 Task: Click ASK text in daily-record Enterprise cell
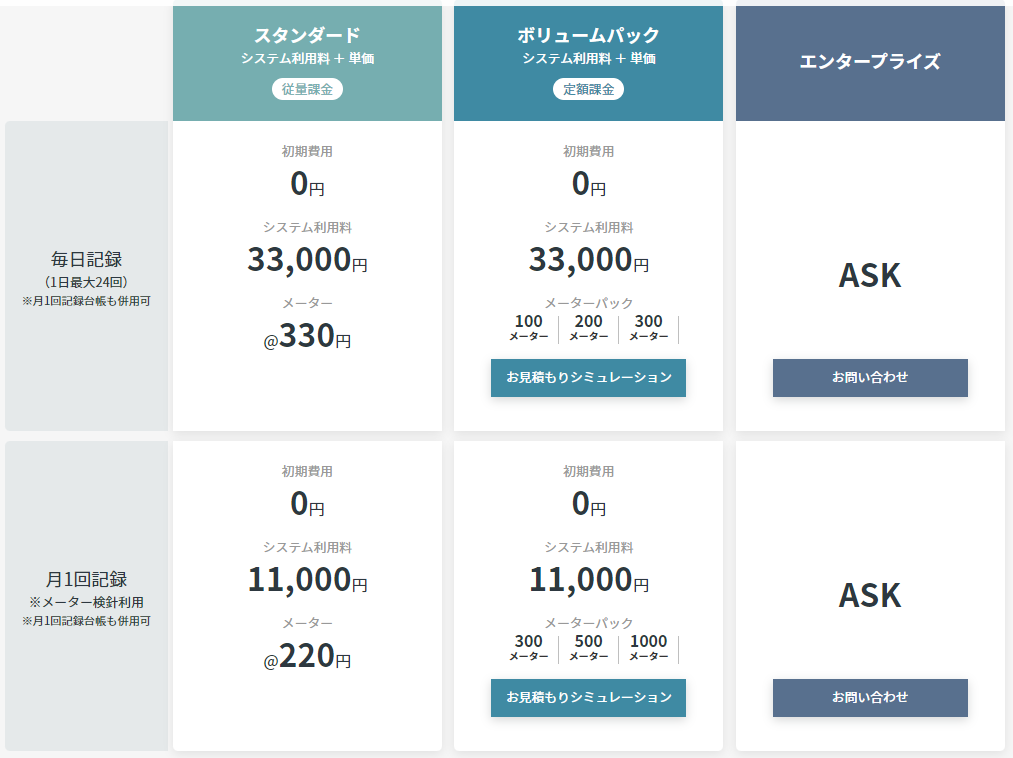coord(870,275)
